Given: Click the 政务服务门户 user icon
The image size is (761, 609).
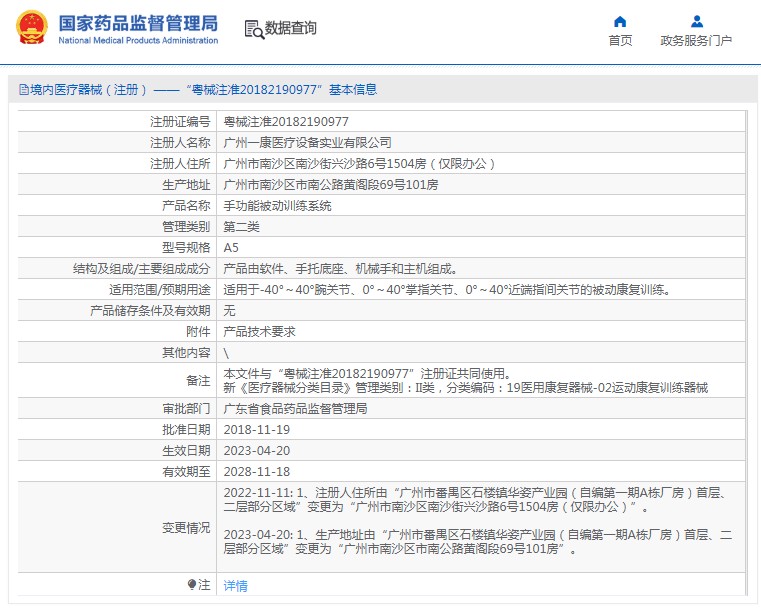Looking at the screenshot, I should 697,21.
